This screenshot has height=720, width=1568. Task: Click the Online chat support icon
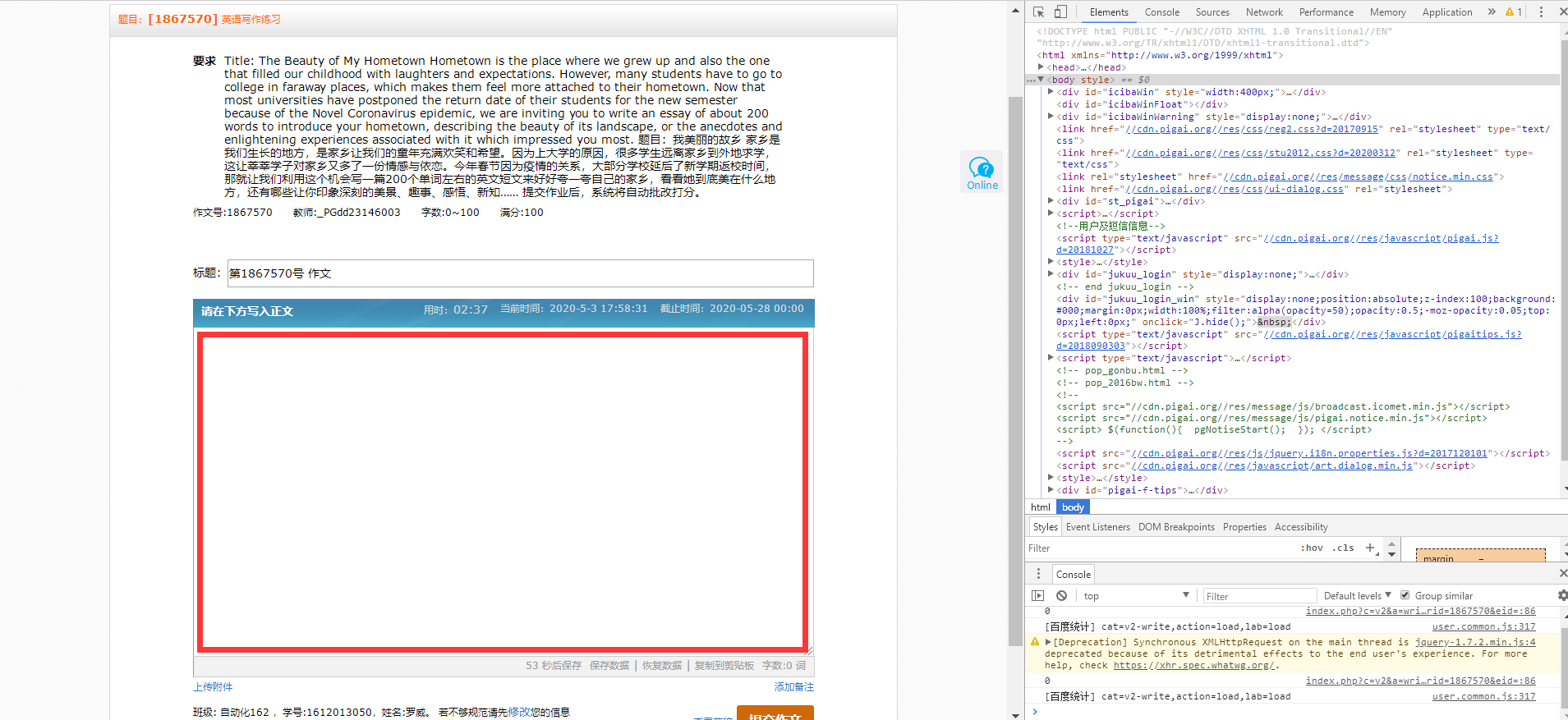tap(982, 172)
